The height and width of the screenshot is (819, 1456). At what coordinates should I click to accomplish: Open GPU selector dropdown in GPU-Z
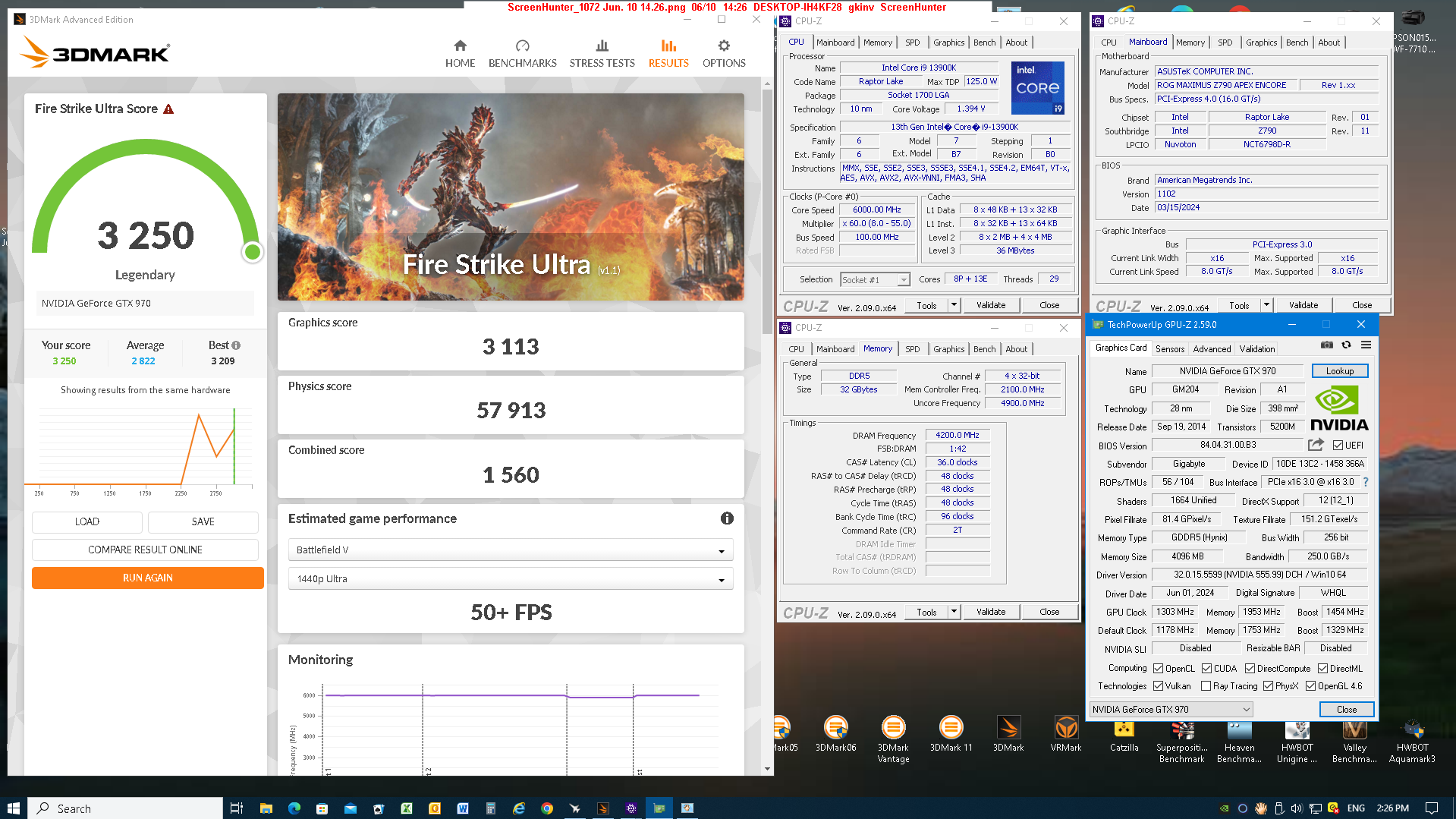[x=1171, y=710]
